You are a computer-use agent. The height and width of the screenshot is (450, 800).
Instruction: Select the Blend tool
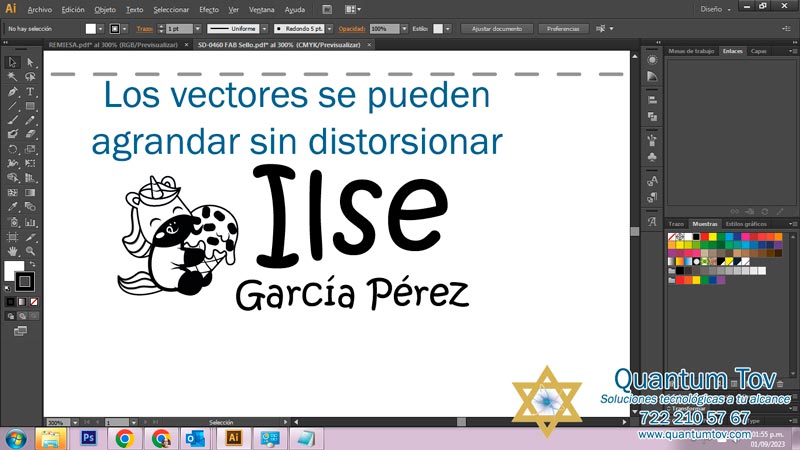click(30, 207)
